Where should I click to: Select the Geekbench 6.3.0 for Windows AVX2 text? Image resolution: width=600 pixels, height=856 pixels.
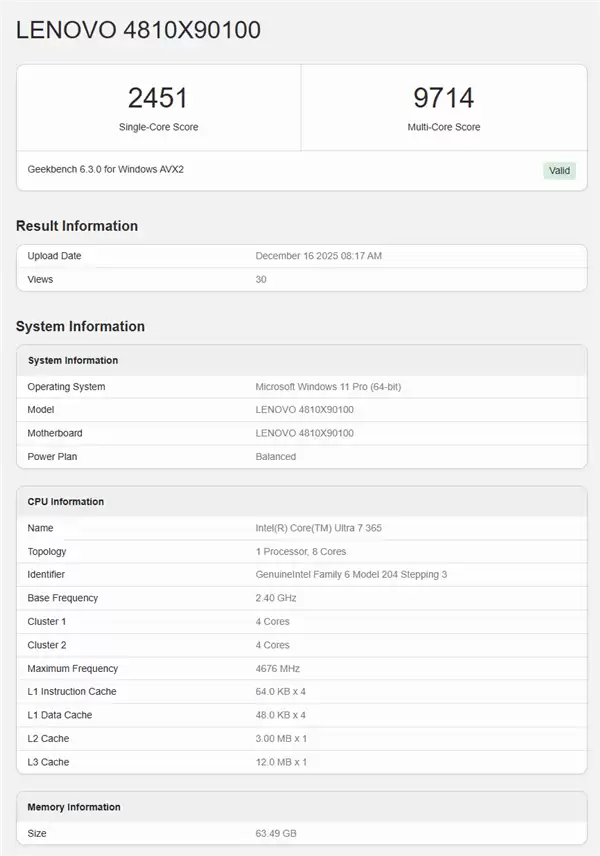(x=105, y=169)
